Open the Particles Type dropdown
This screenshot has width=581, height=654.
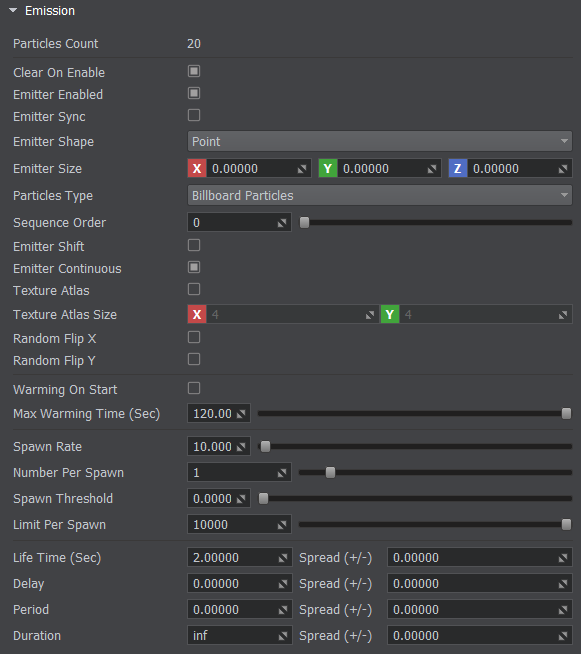tap(380, 196)
